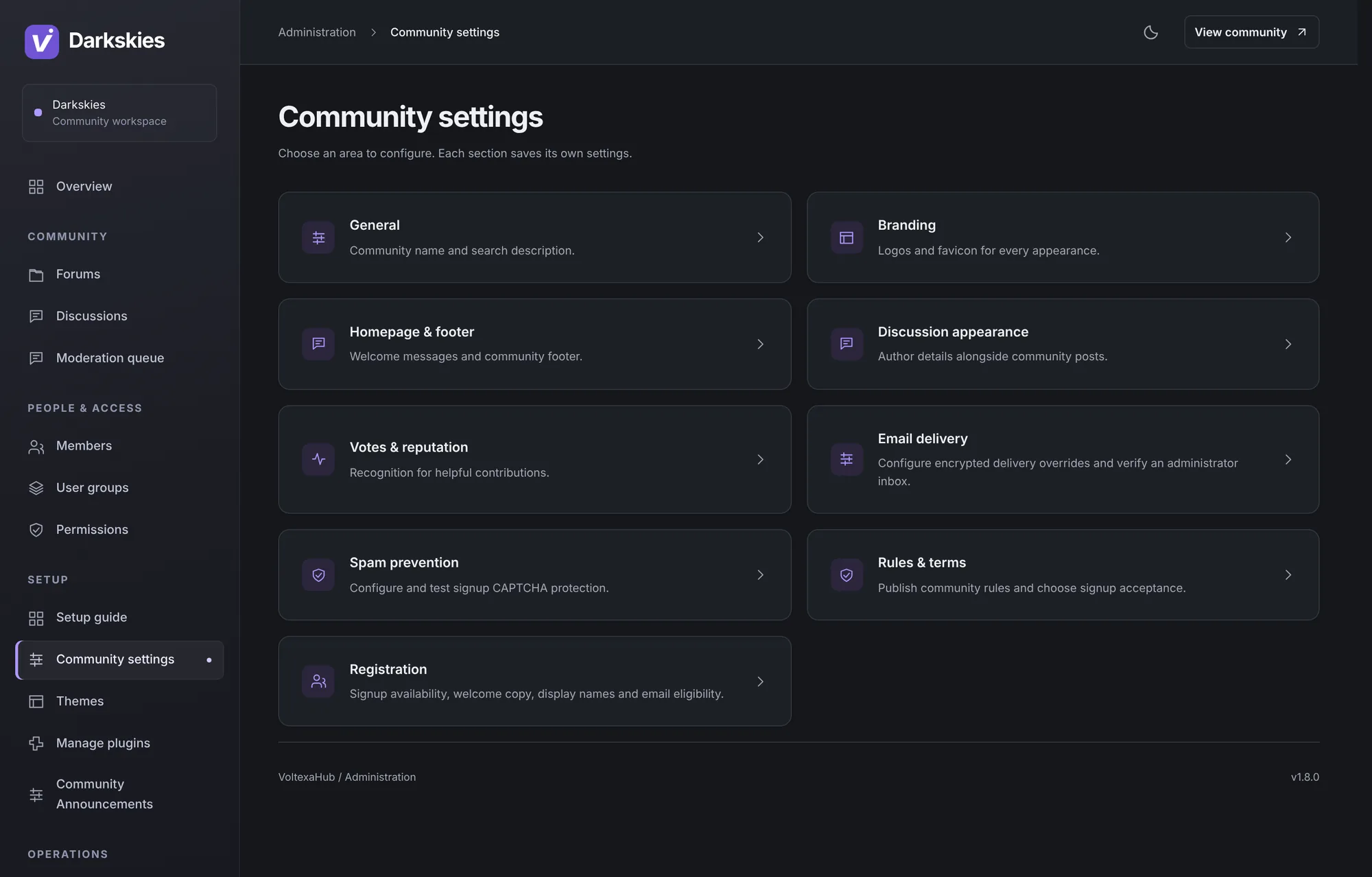Click the Discussion appearance card icon
Image resolution: width=1372 pixels, height=877 pixels.
click(847, 344)
